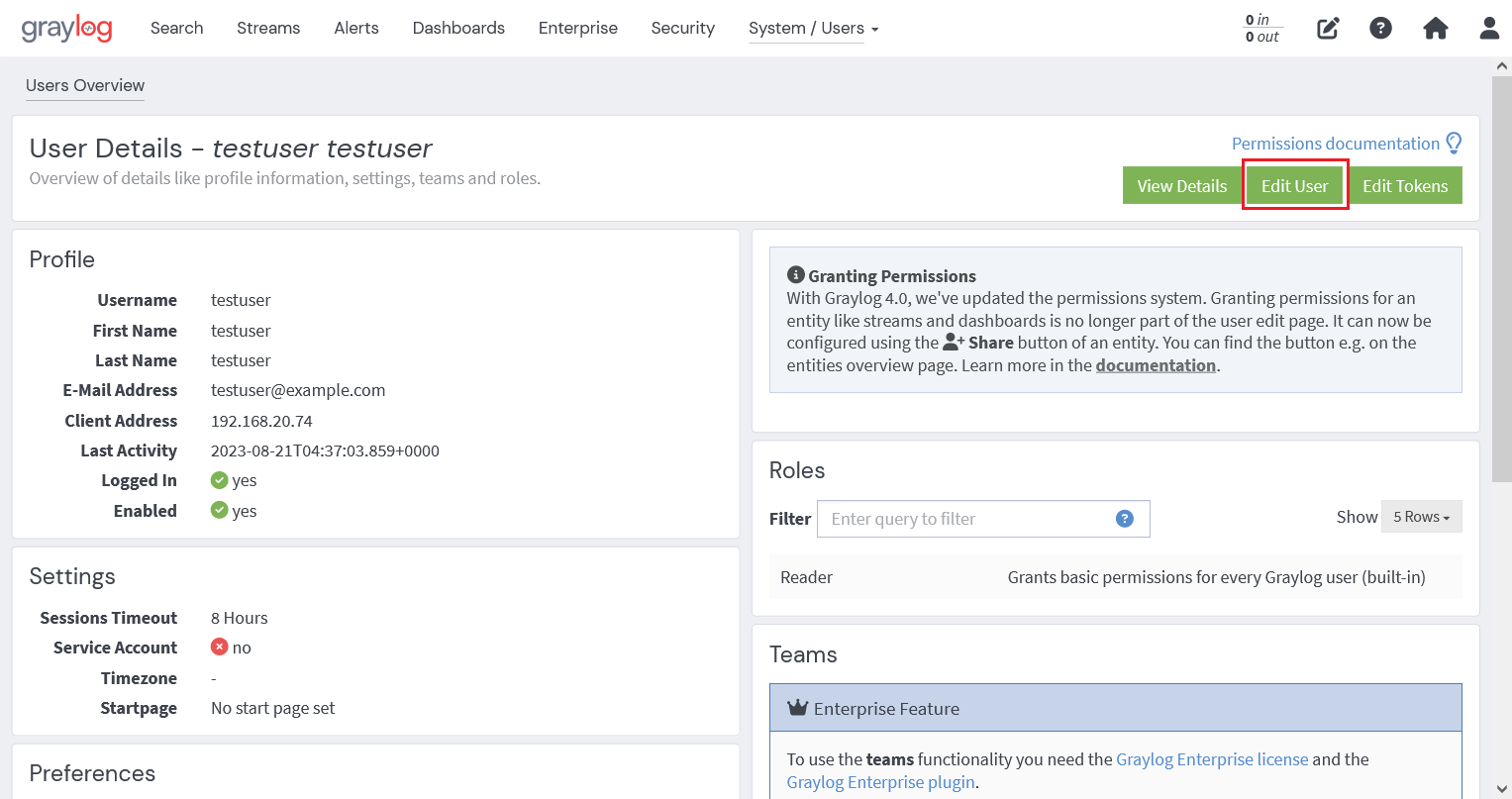Open the Search menu
The width and height of the screenshot is (1512, 799).
(176, 28)
